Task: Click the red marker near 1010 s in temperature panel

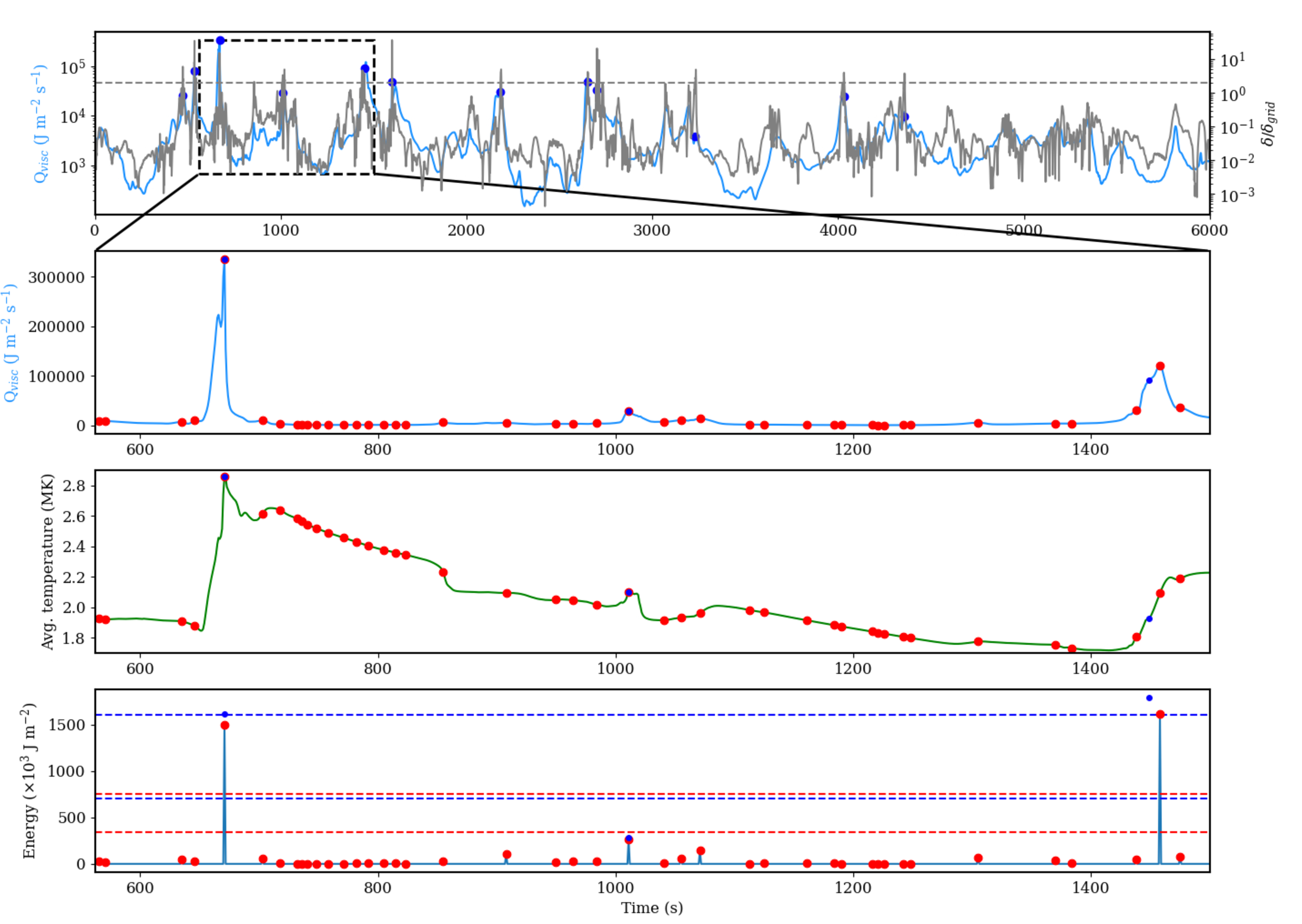Action: pyautogui.click(x=629, y=592)
